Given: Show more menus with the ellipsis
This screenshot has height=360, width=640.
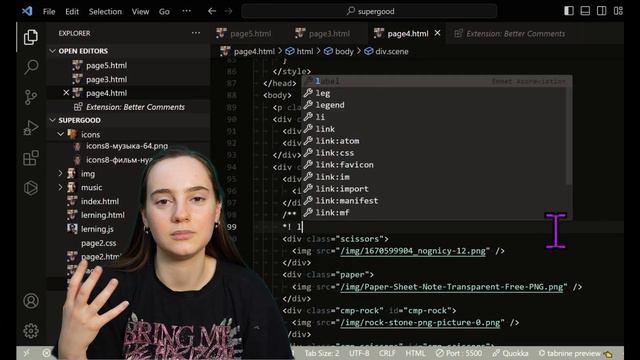Looking at the screenshot, I should [187, 11].
